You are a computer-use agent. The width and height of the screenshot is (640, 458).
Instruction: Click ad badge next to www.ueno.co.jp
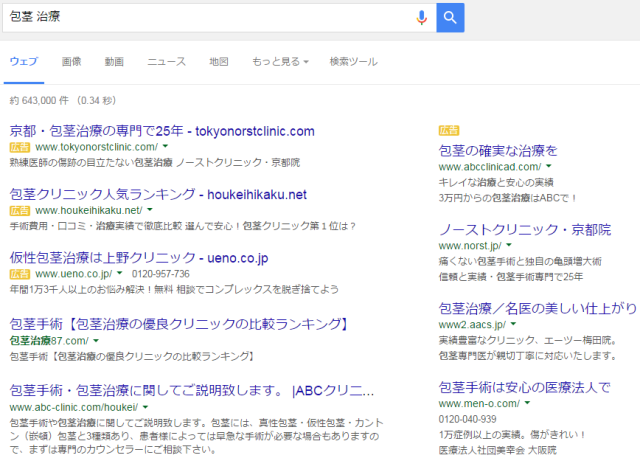(20, 274)
